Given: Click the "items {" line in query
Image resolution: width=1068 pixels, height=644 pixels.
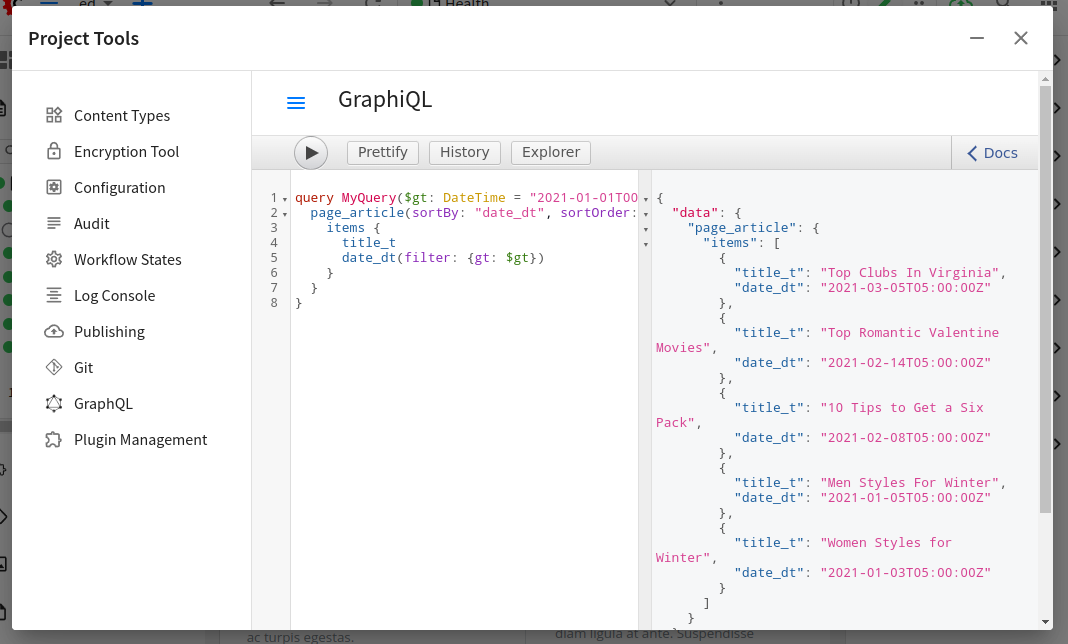Looking at the screenshot, I should point(353,228).
